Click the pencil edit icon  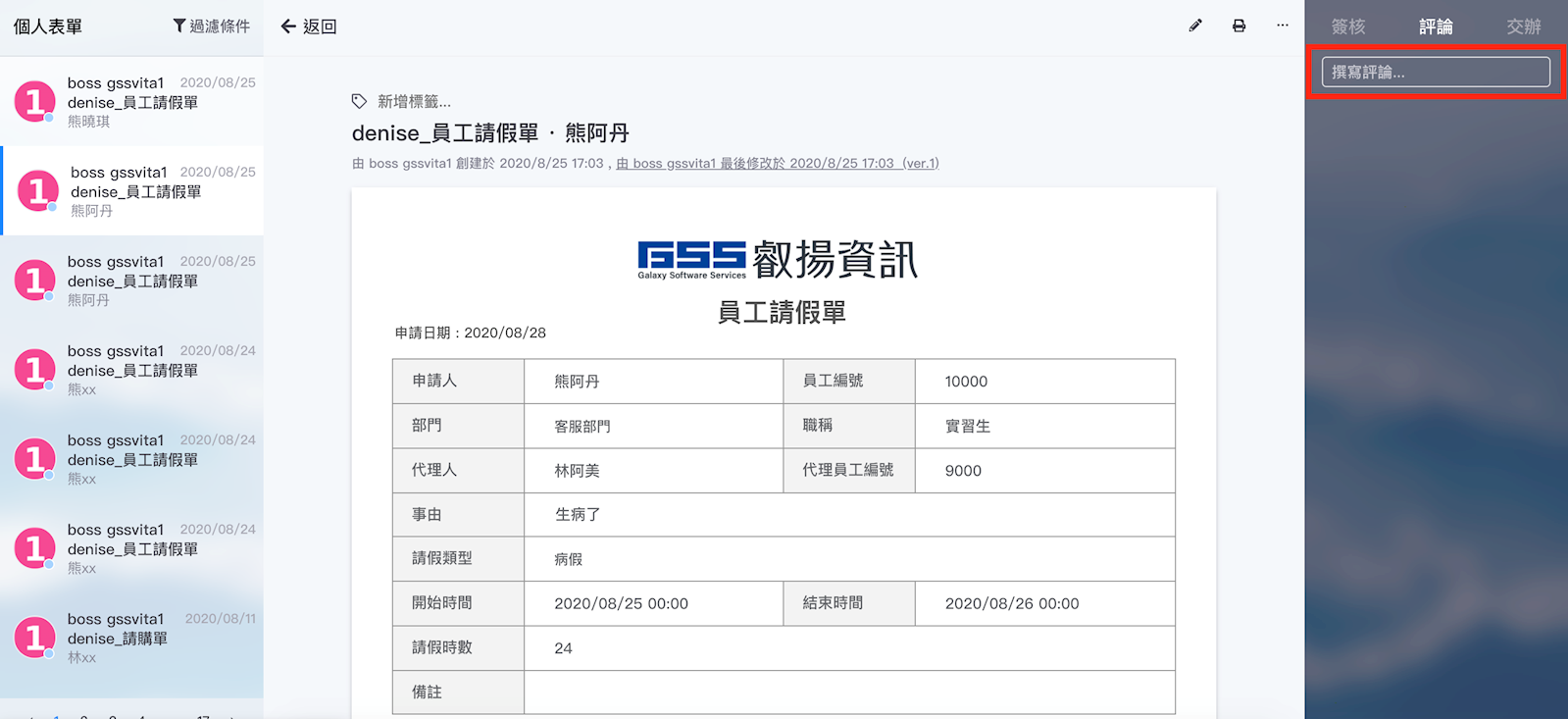pyautogui.click(x=1194, y=26)
